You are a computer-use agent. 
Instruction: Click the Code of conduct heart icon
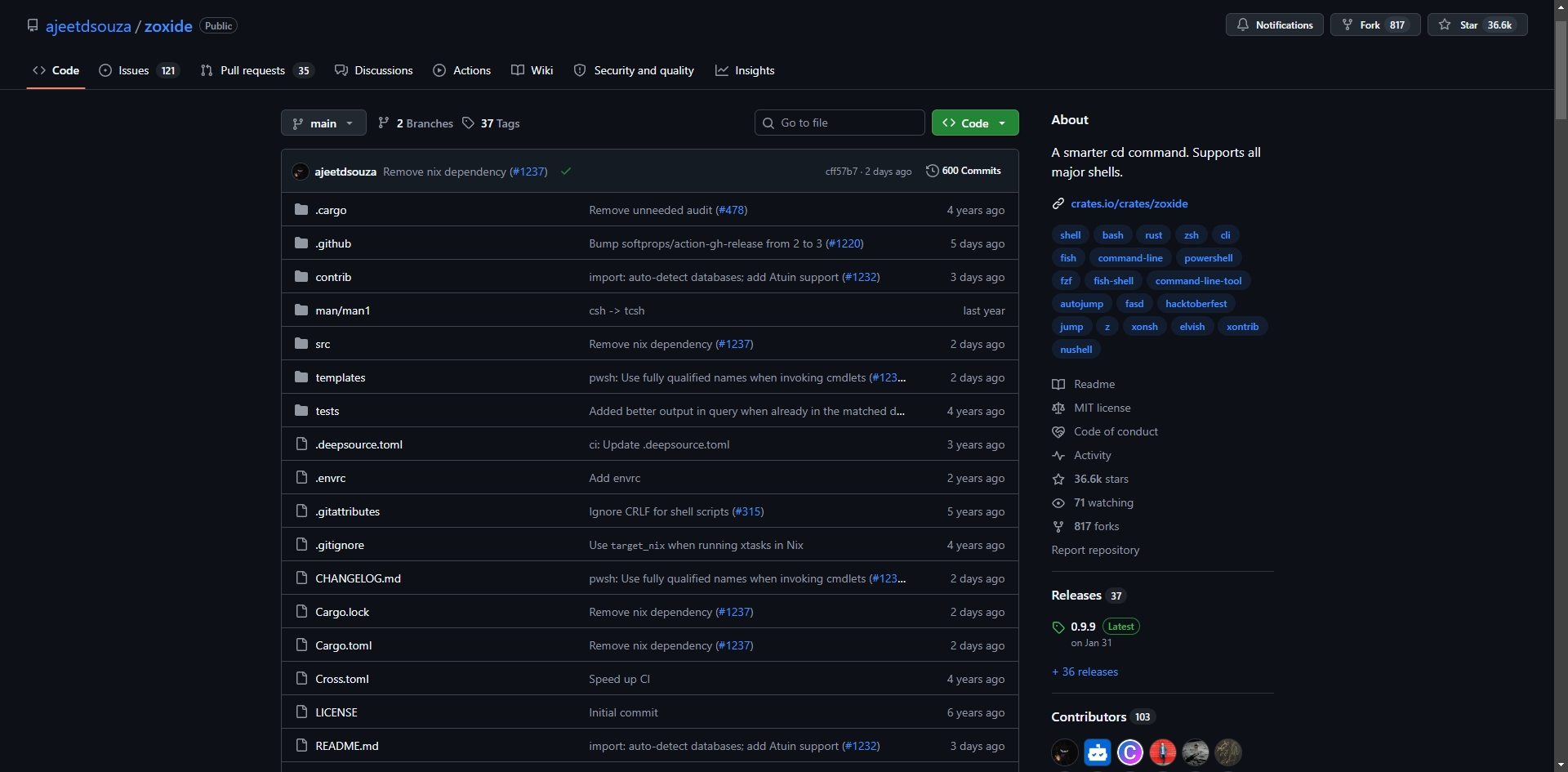pyautogui.click(x=1058, y=431)
